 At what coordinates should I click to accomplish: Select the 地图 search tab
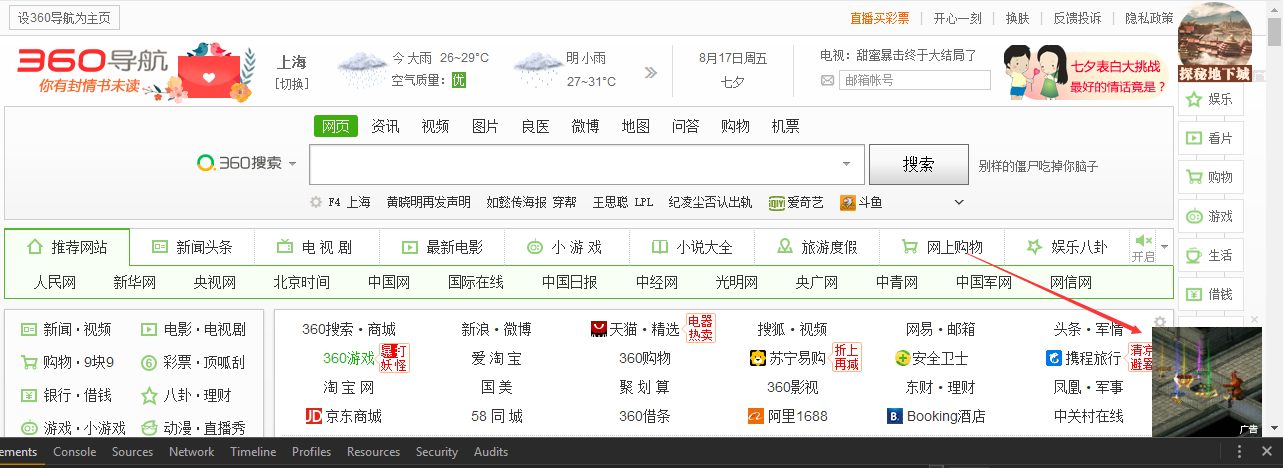click(635, 126)
